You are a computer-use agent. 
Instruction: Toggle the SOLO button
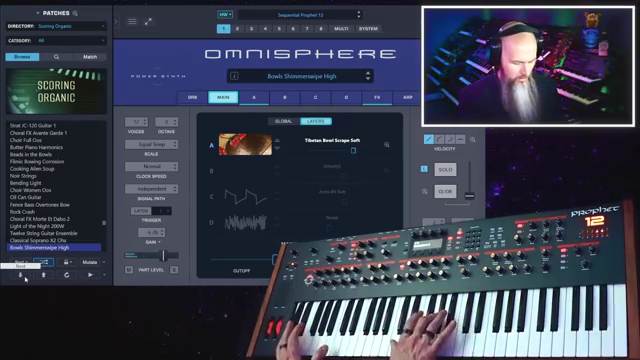click(x=445, y=169)
